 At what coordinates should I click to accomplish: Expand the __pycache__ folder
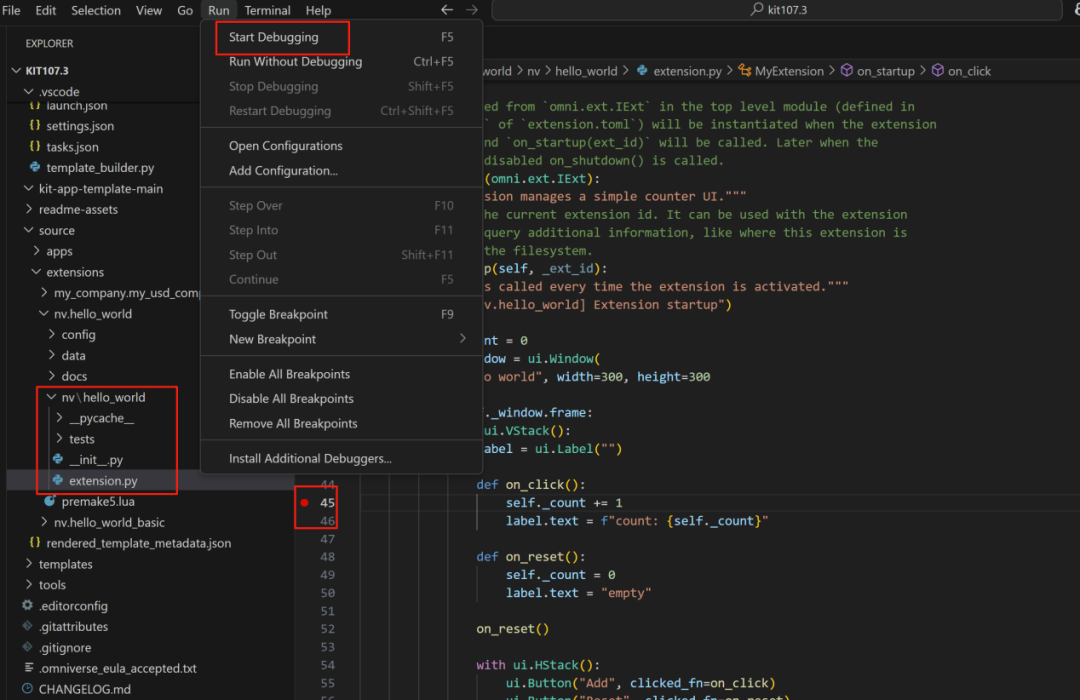click(100, 418)
